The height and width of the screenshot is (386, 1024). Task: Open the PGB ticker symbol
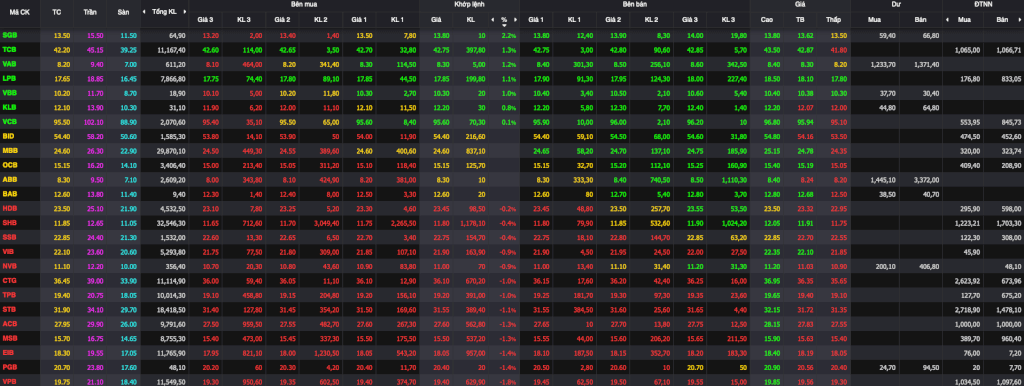click(x=10, y=367)
